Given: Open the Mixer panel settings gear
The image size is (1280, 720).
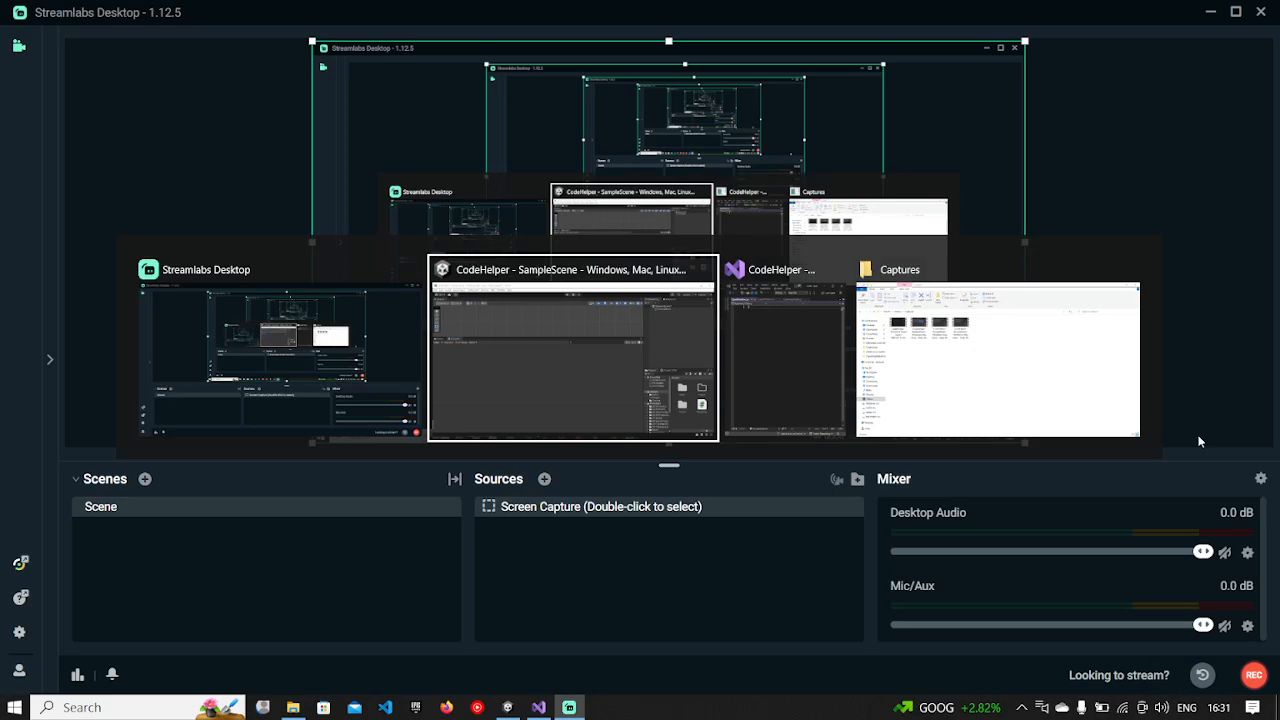Looking at the screenshot, I should click(x=1260, y=479).
